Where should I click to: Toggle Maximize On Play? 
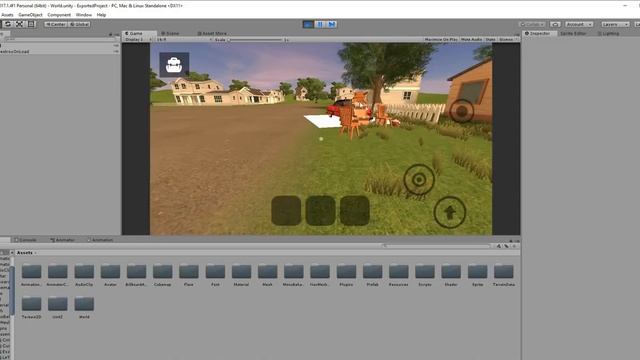(x=441, y=40)
